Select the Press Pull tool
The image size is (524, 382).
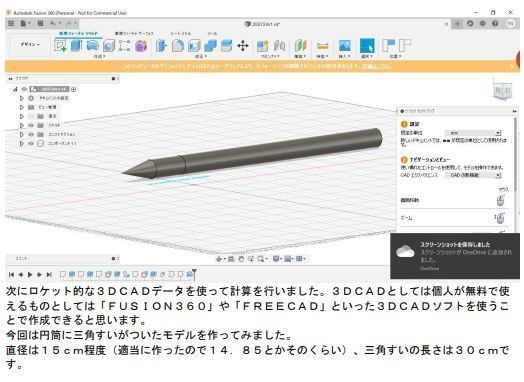(161, 46)
